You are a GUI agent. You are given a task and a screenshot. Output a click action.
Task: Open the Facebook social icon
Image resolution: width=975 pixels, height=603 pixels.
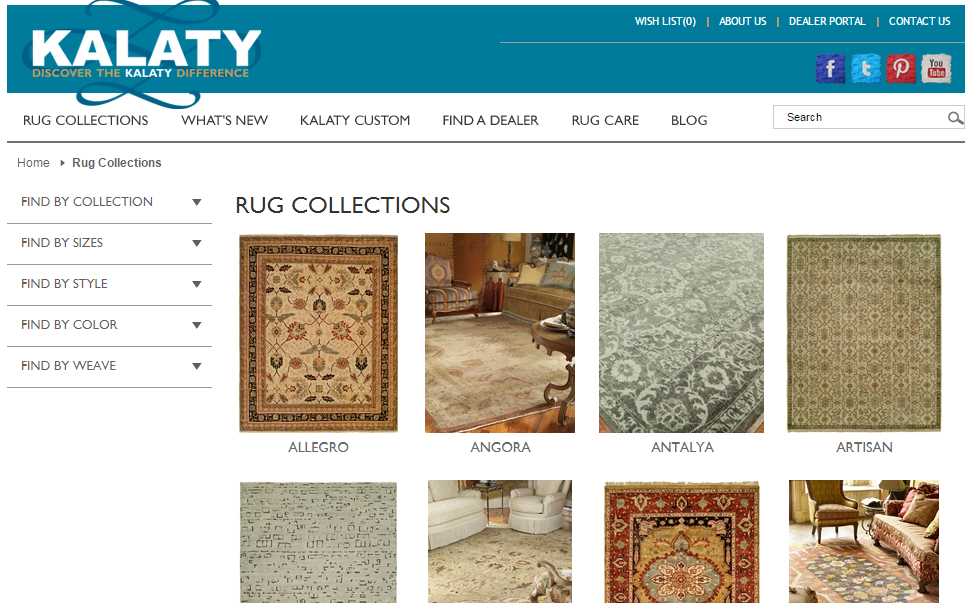(x=830, y=68)
